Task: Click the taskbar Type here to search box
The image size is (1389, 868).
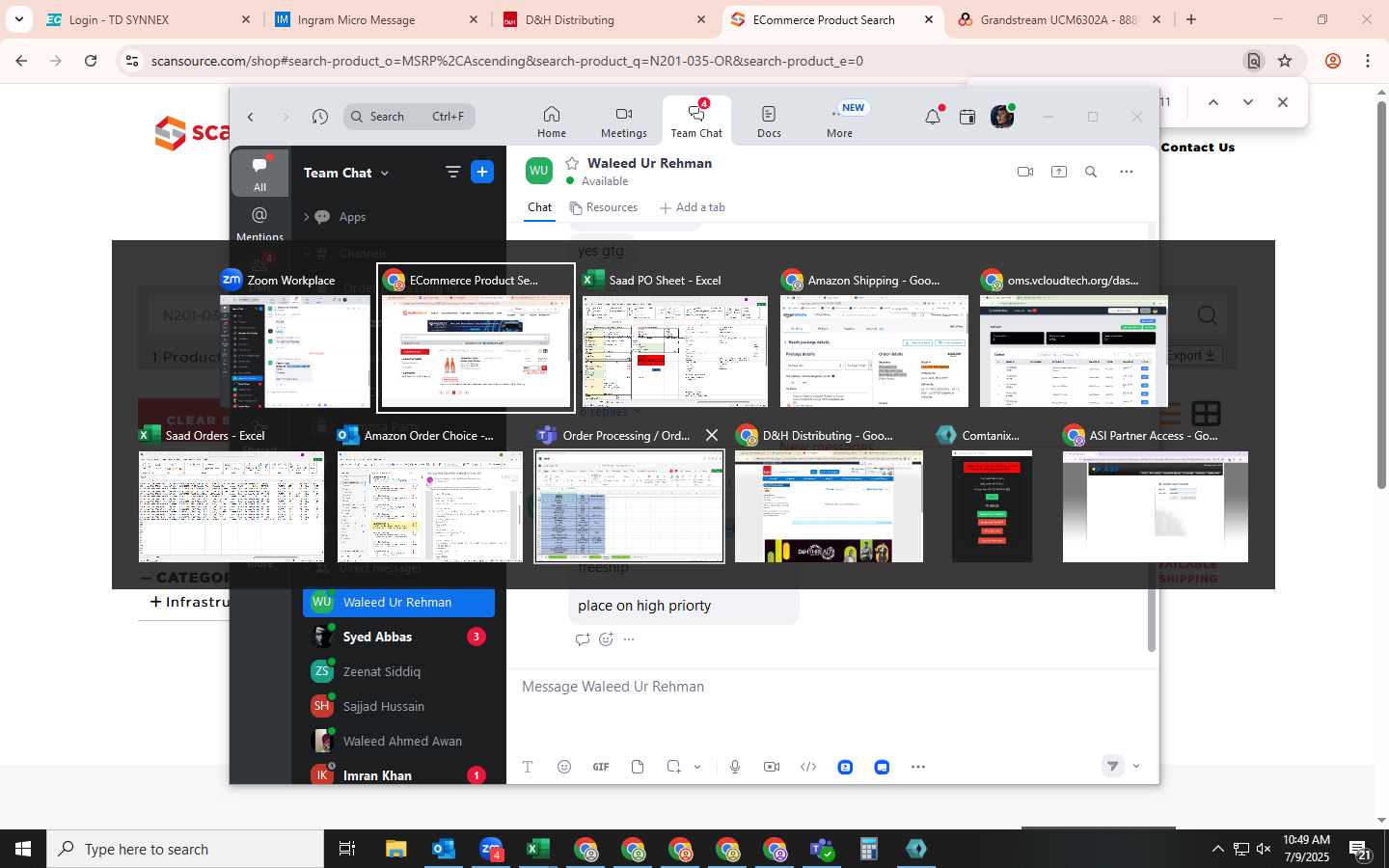Action: (185, 849)
